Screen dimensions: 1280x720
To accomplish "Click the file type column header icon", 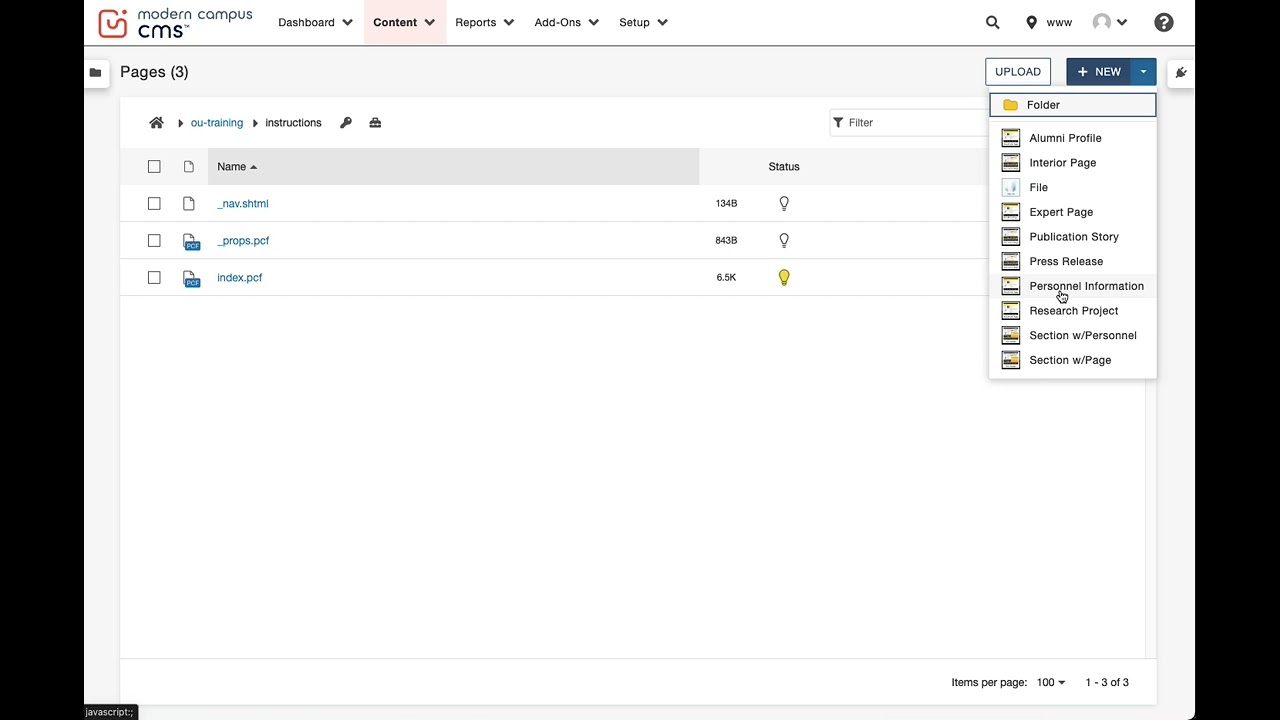I will pyautogui.click(x=189, y=167).
